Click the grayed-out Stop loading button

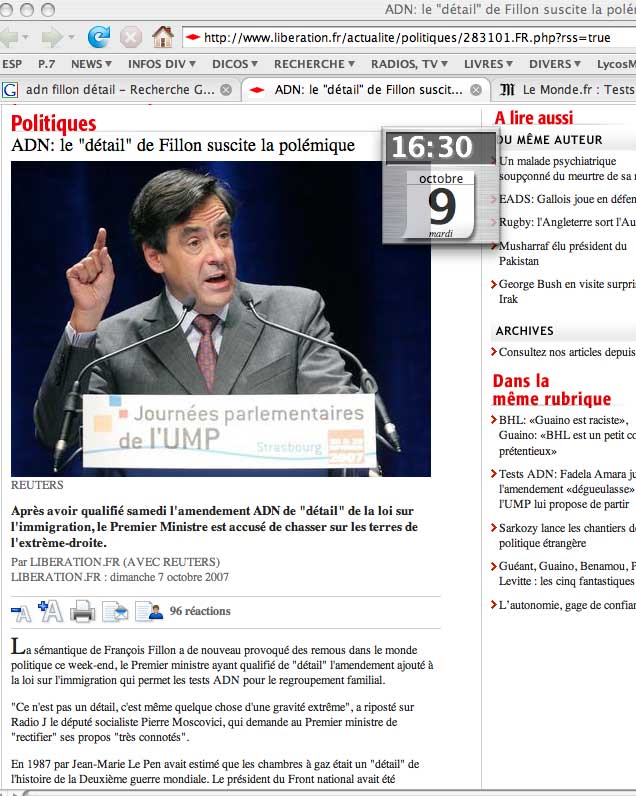130,37
